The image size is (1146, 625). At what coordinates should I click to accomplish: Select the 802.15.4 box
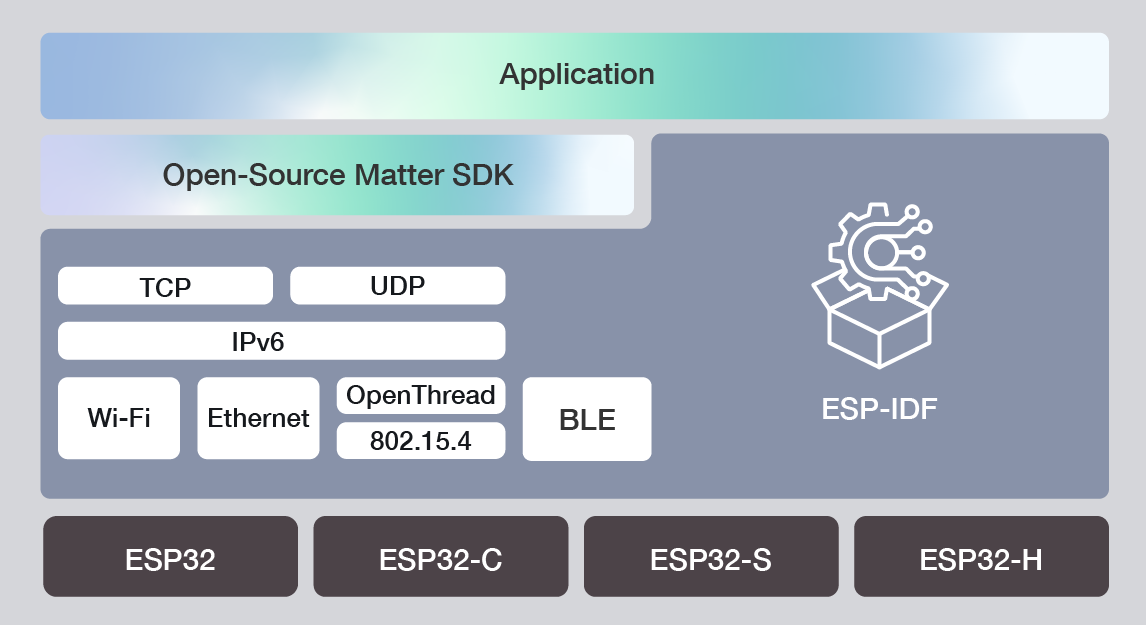420,441
